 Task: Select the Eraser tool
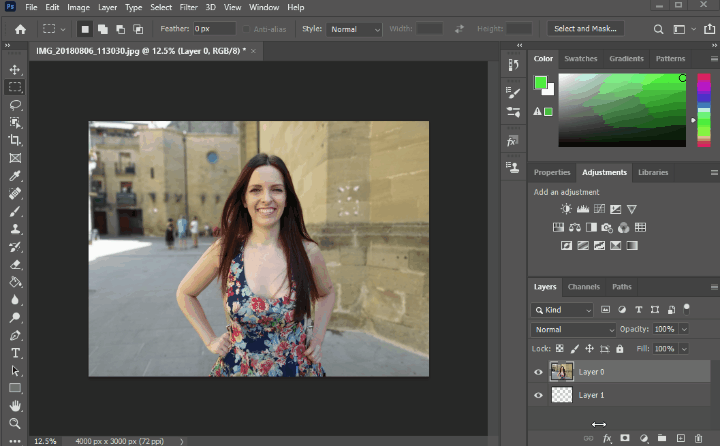coord(15,264)
